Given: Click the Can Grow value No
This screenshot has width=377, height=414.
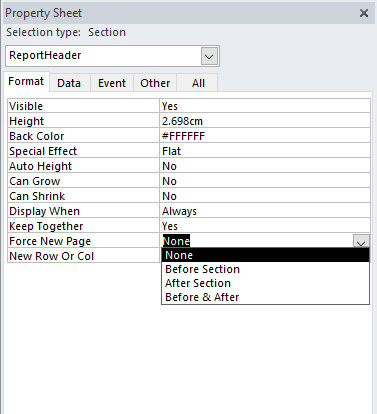Looking at the screenshot, I should pos(265,181).
